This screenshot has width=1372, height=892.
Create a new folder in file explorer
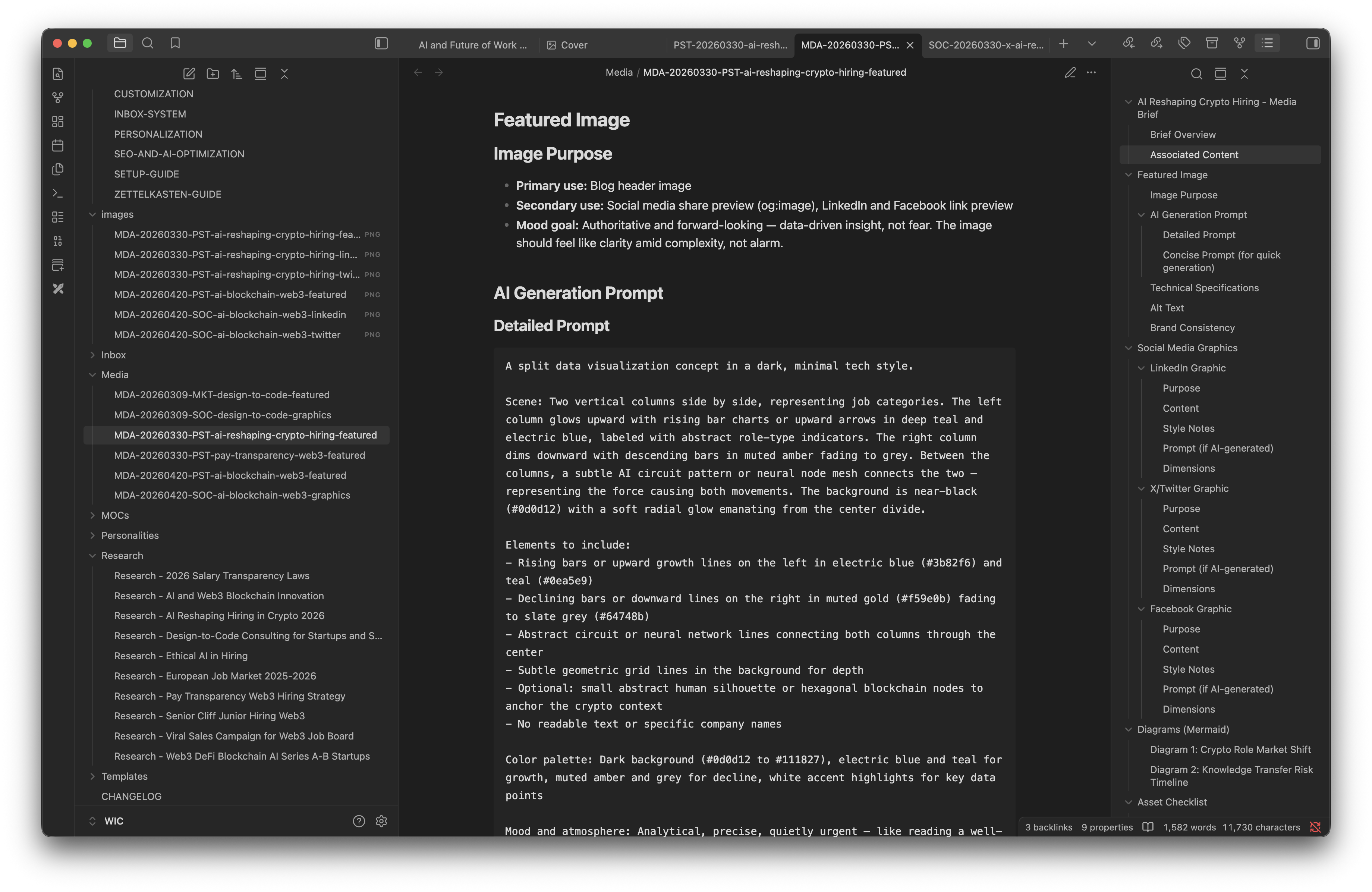(213, 74)
